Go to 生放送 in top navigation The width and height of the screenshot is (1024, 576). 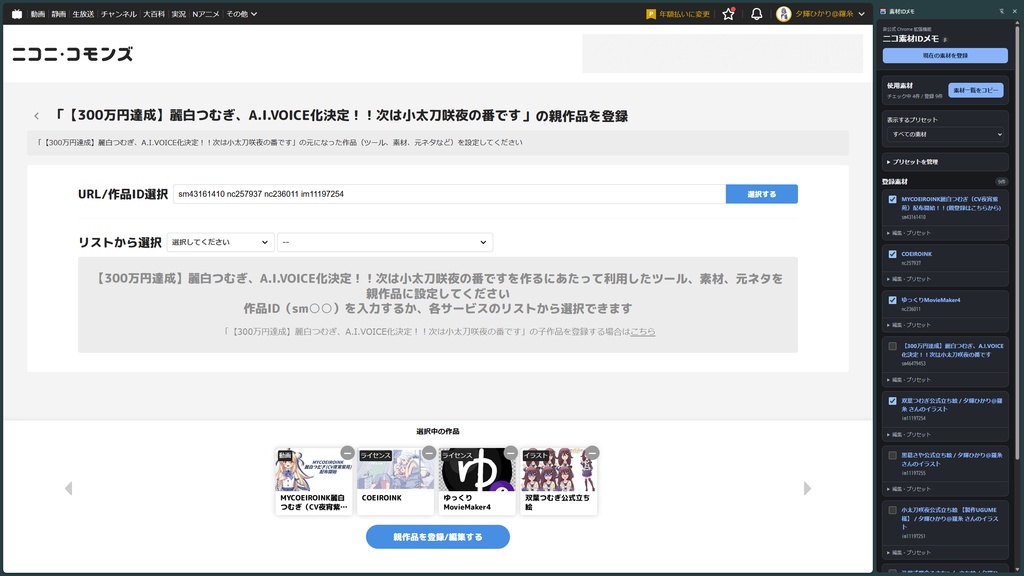pos(83,14)
